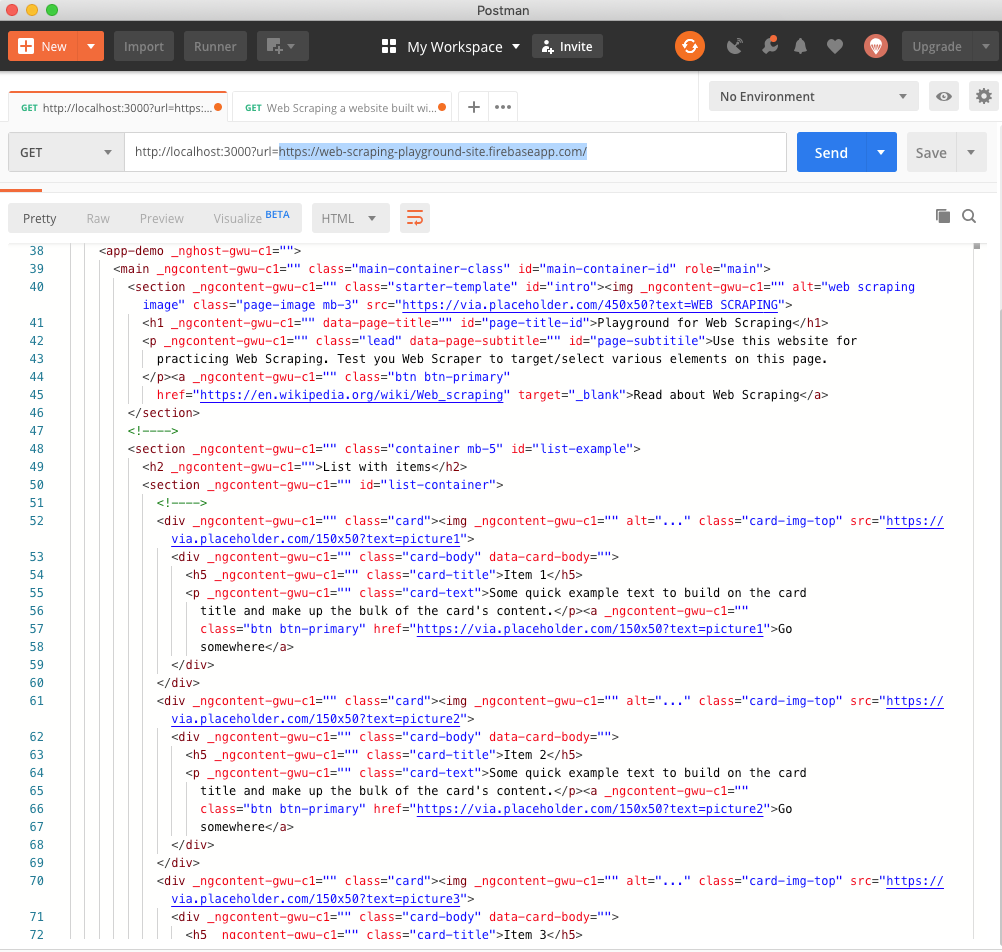Open the Capture requests satellite icon
Screen dimensions: 1002x952
pyautogui.click(x=734, y=46)
